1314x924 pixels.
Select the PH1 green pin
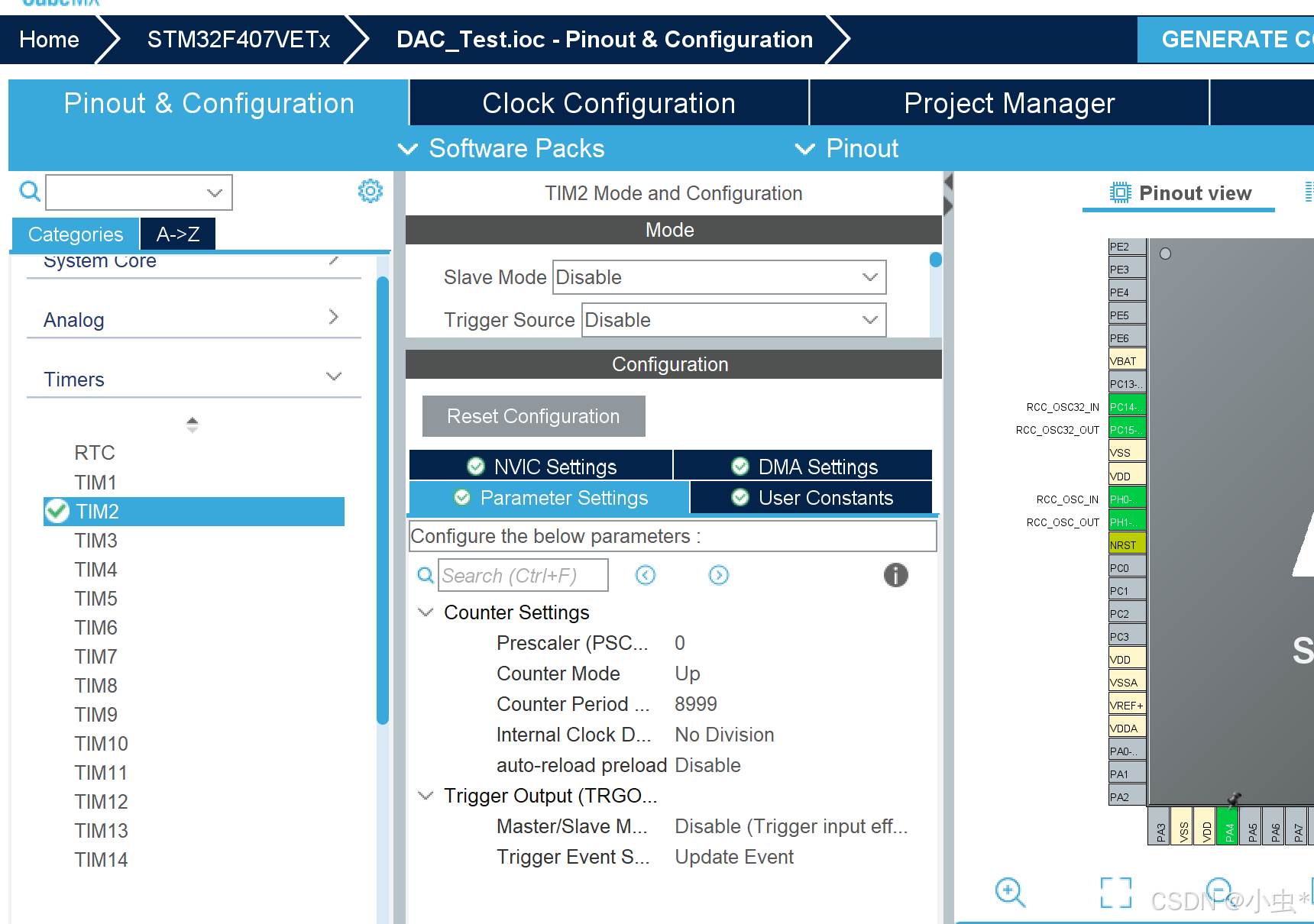pyautogui.click(x=1127, y=522)
